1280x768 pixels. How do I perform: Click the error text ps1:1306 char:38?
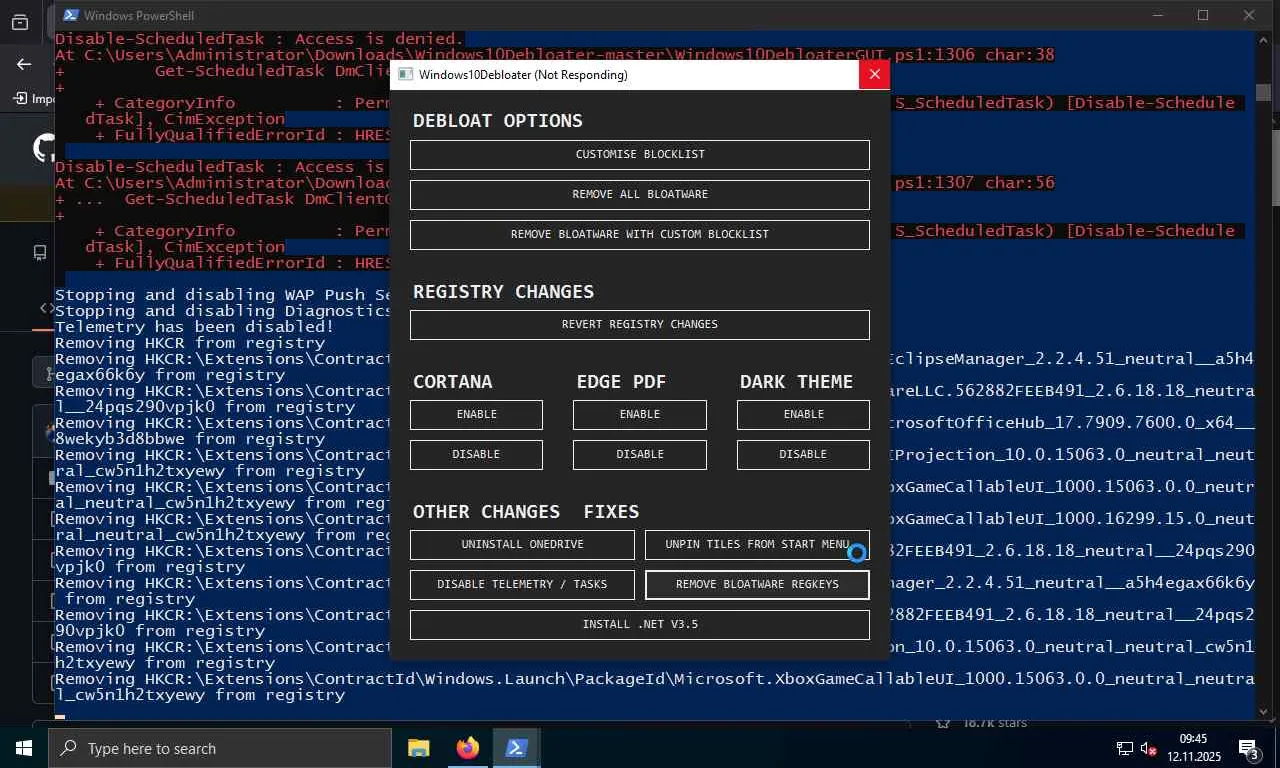(975, 55)
